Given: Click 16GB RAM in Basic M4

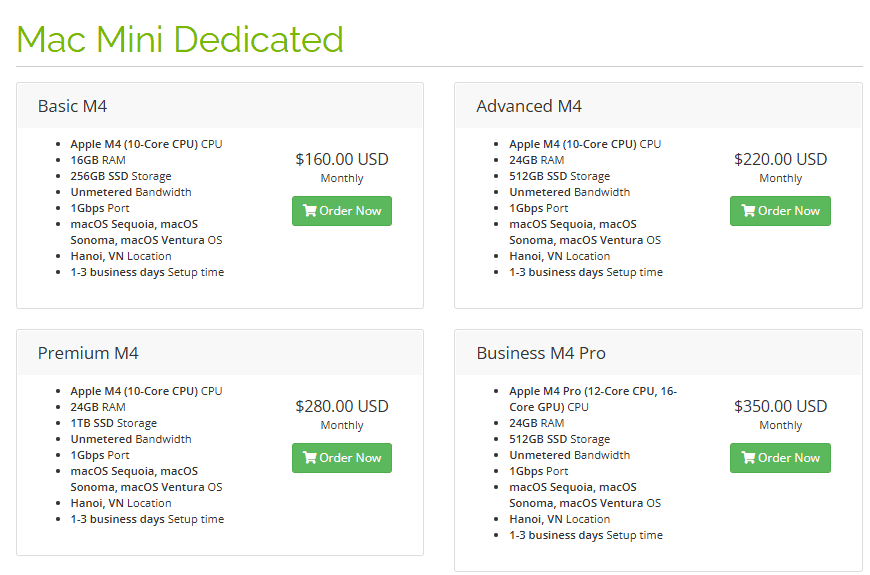Looking at the screenshot, I should tap(98, 160).
